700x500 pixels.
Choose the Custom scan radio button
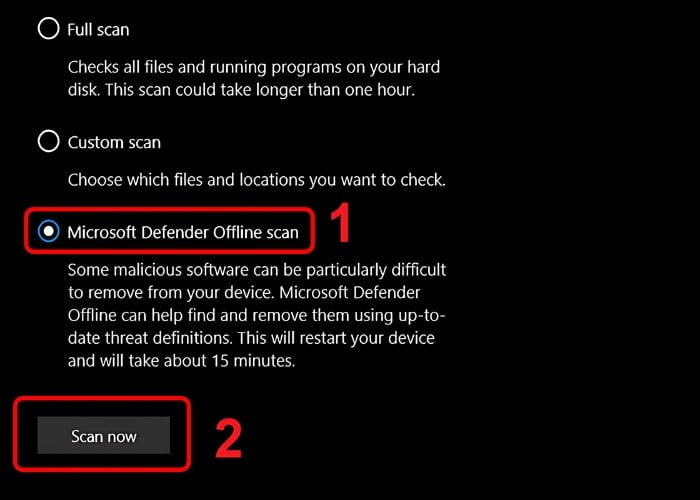coord(48,142)
